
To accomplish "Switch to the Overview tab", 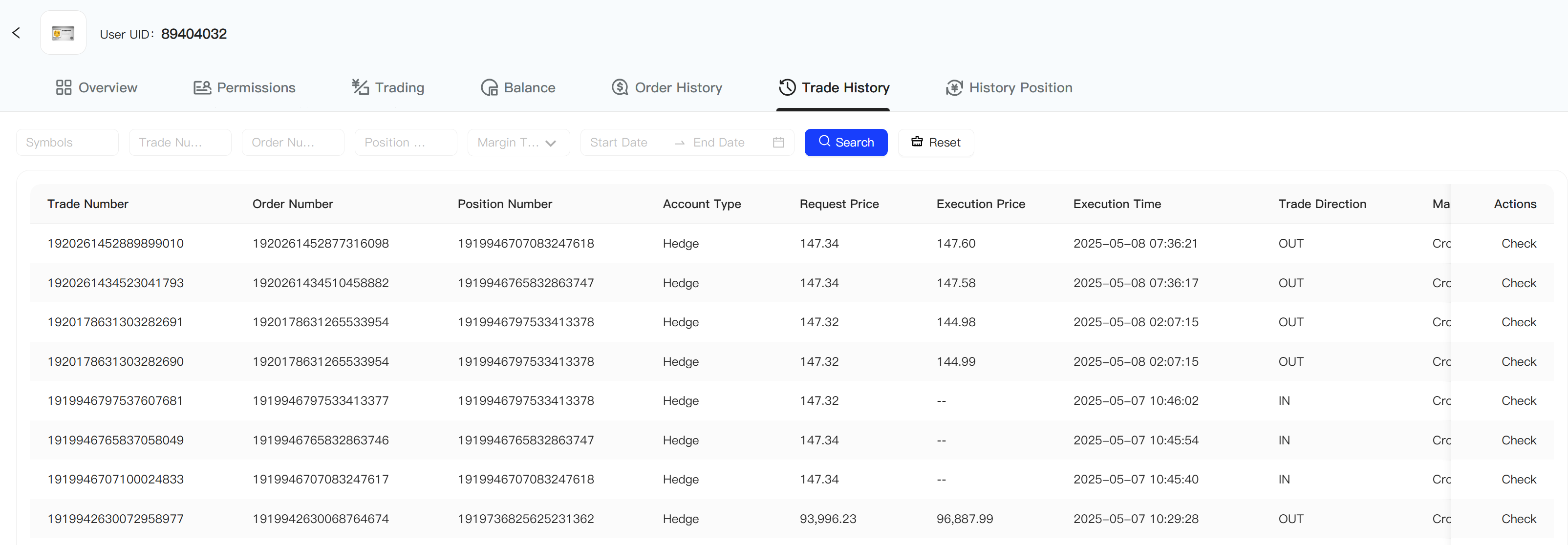I will (x=96, y=87).
